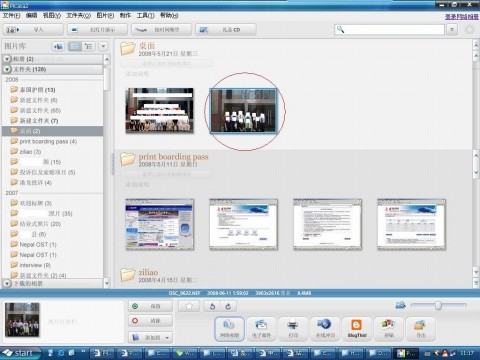Click the star rating button

(x=189, y=306)
